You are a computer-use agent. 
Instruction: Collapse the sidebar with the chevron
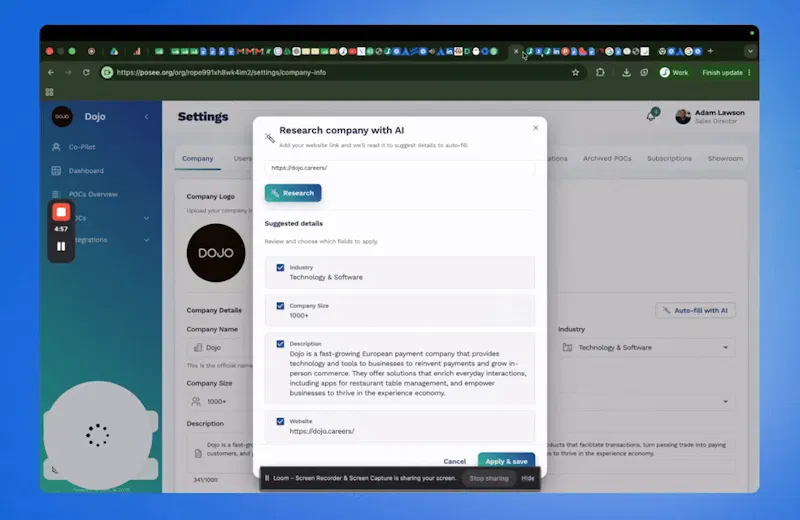coord(146,117)
